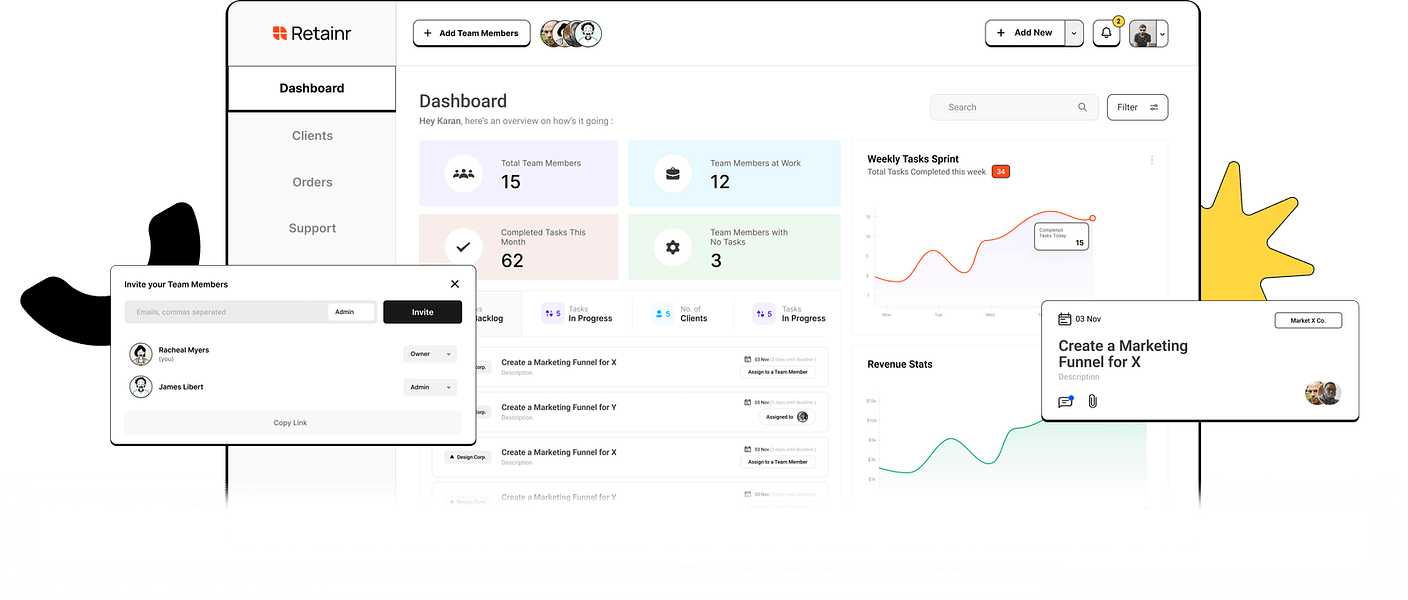Assign the first Funnel for X task to a member

click(778, 372)
